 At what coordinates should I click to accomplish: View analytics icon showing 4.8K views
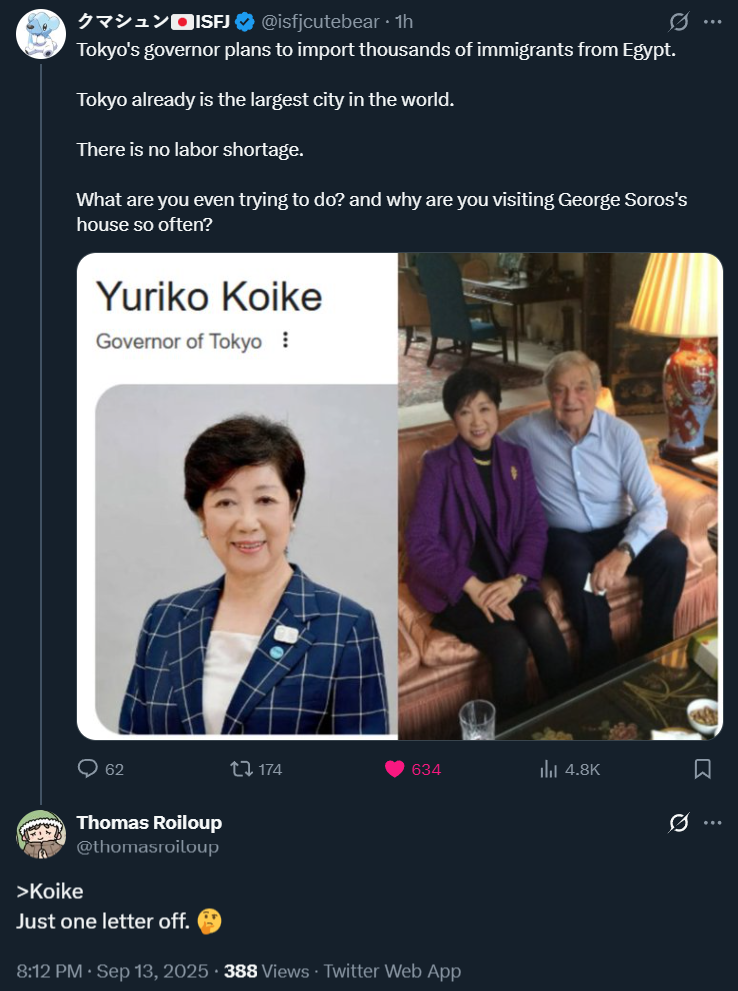(x=548, y=769)
